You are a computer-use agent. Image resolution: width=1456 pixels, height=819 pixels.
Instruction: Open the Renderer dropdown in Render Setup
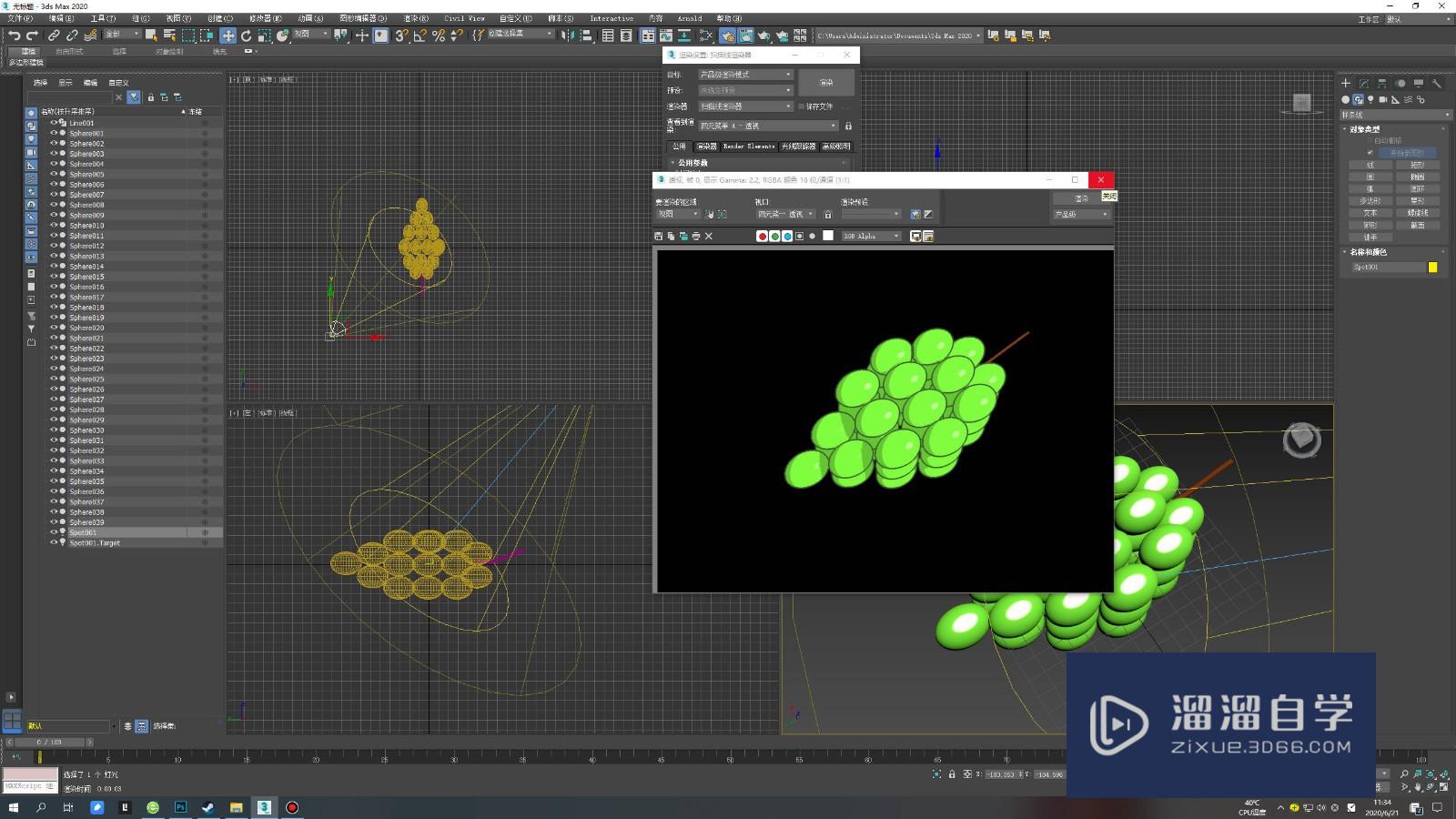pos(745,106)
